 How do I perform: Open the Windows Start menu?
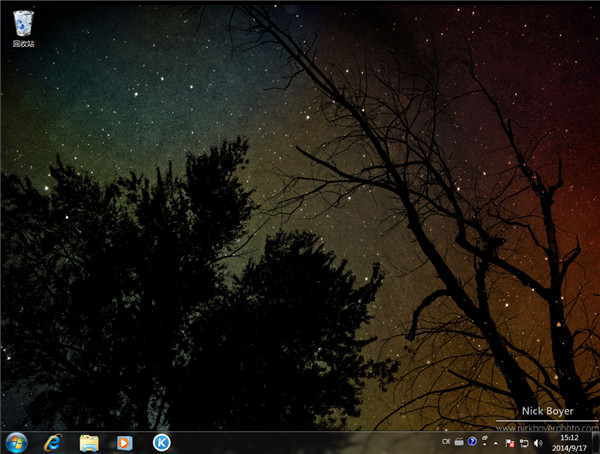[x=16, y=441]
